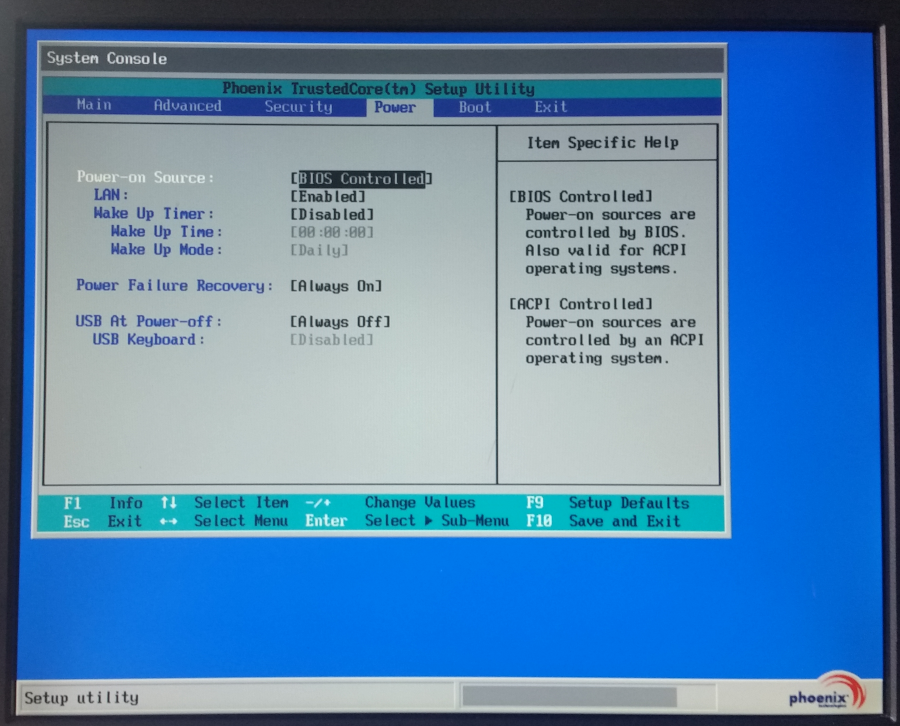Screen dimensions: 900x726
Task: Open the Advanced setup tab
Action: coord(187,106)
